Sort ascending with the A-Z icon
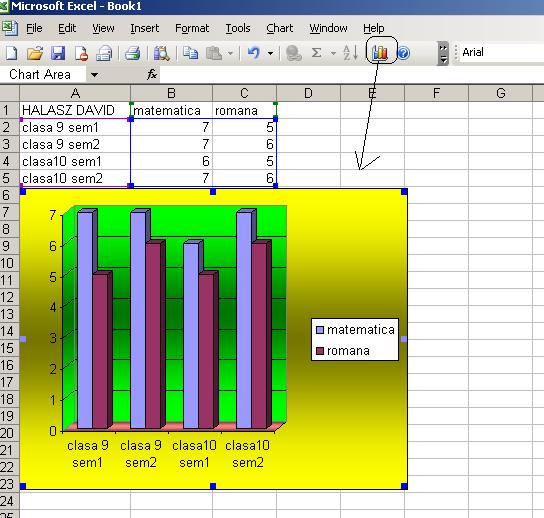Viewport: 544px width, 518px height. pyautogui.click(x=350, y=53)
